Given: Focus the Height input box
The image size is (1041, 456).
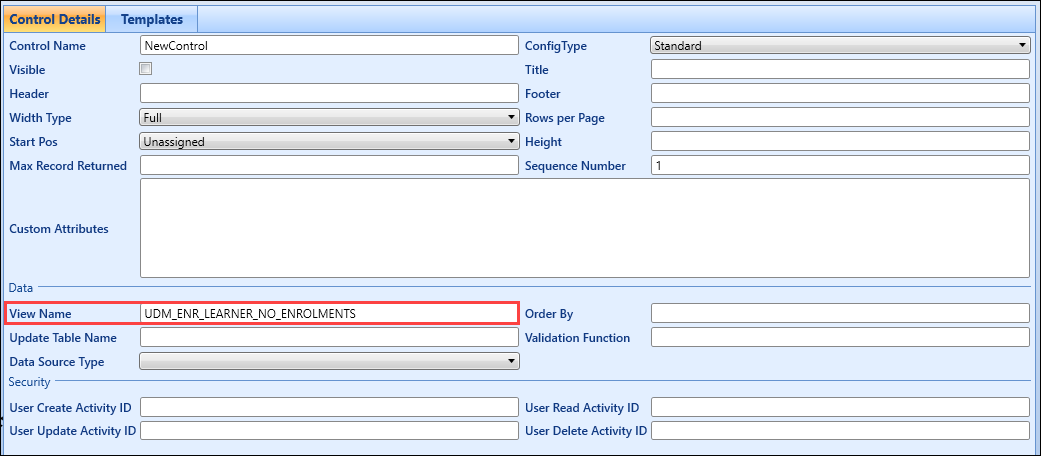Looking at the screenshot, I should coord(839,141).
